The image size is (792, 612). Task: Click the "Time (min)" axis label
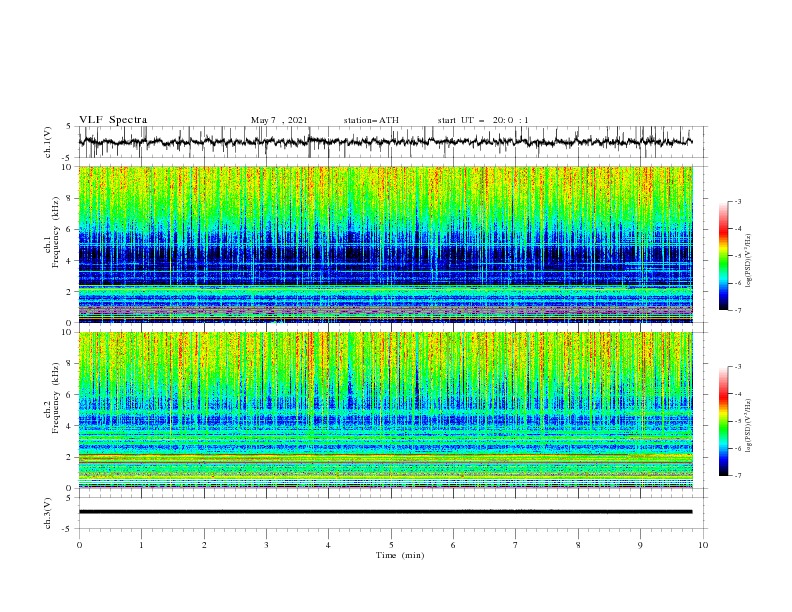(400, 555)
